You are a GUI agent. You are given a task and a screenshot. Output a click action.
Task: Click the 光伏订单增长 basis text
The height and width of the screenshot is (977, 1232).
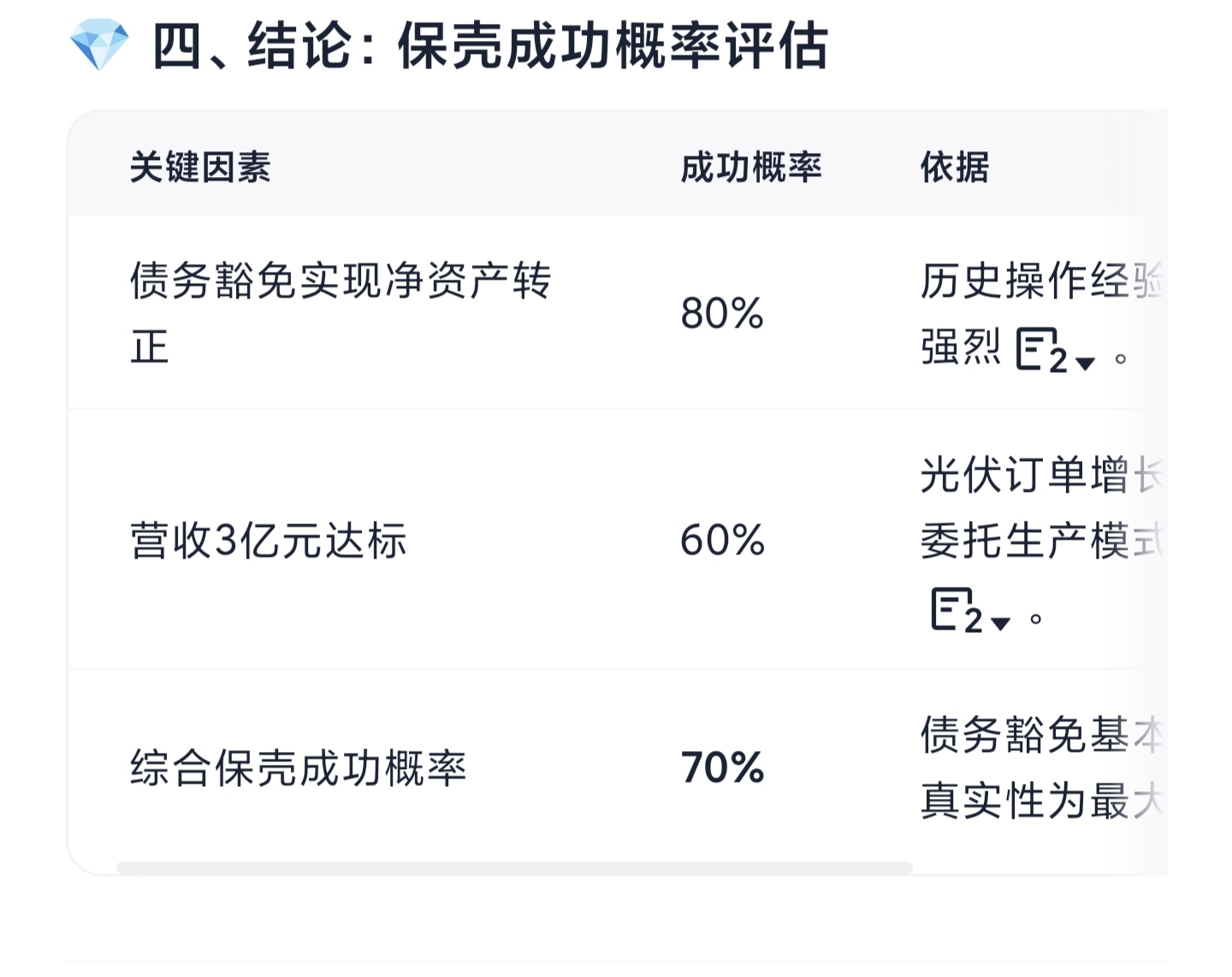1042,475
